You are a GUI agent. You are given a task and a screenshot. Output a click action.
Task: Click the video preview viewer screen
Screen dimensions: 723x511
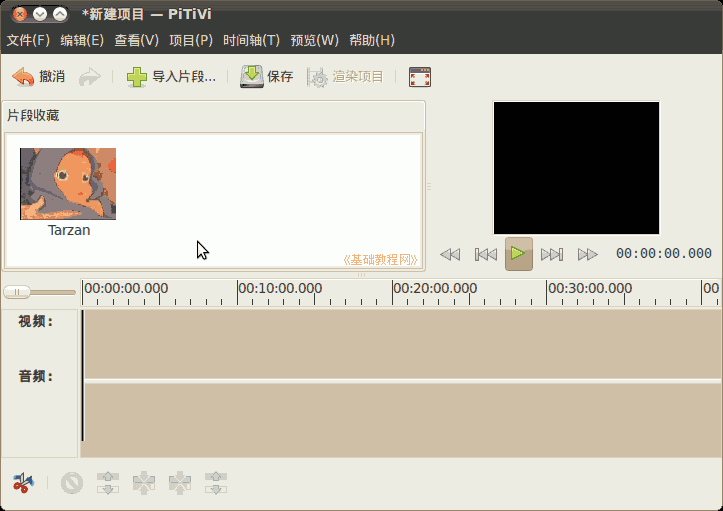(576, 168)
